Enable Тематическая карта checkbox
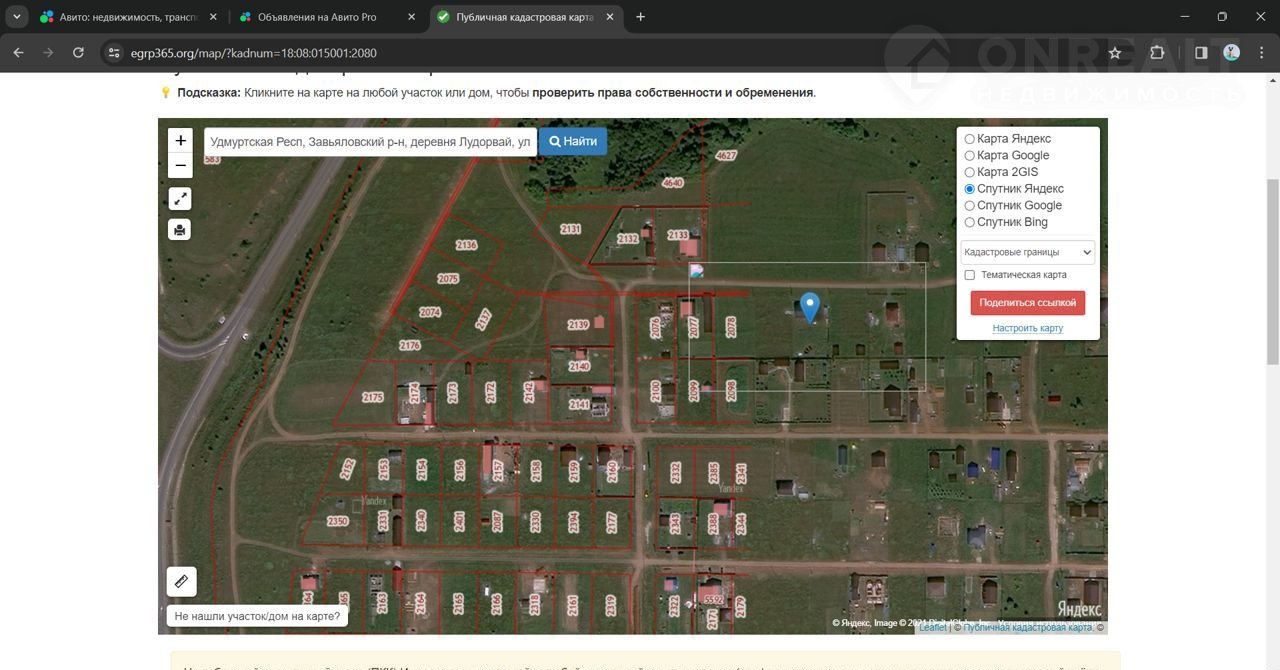 (x=969, y=275)
